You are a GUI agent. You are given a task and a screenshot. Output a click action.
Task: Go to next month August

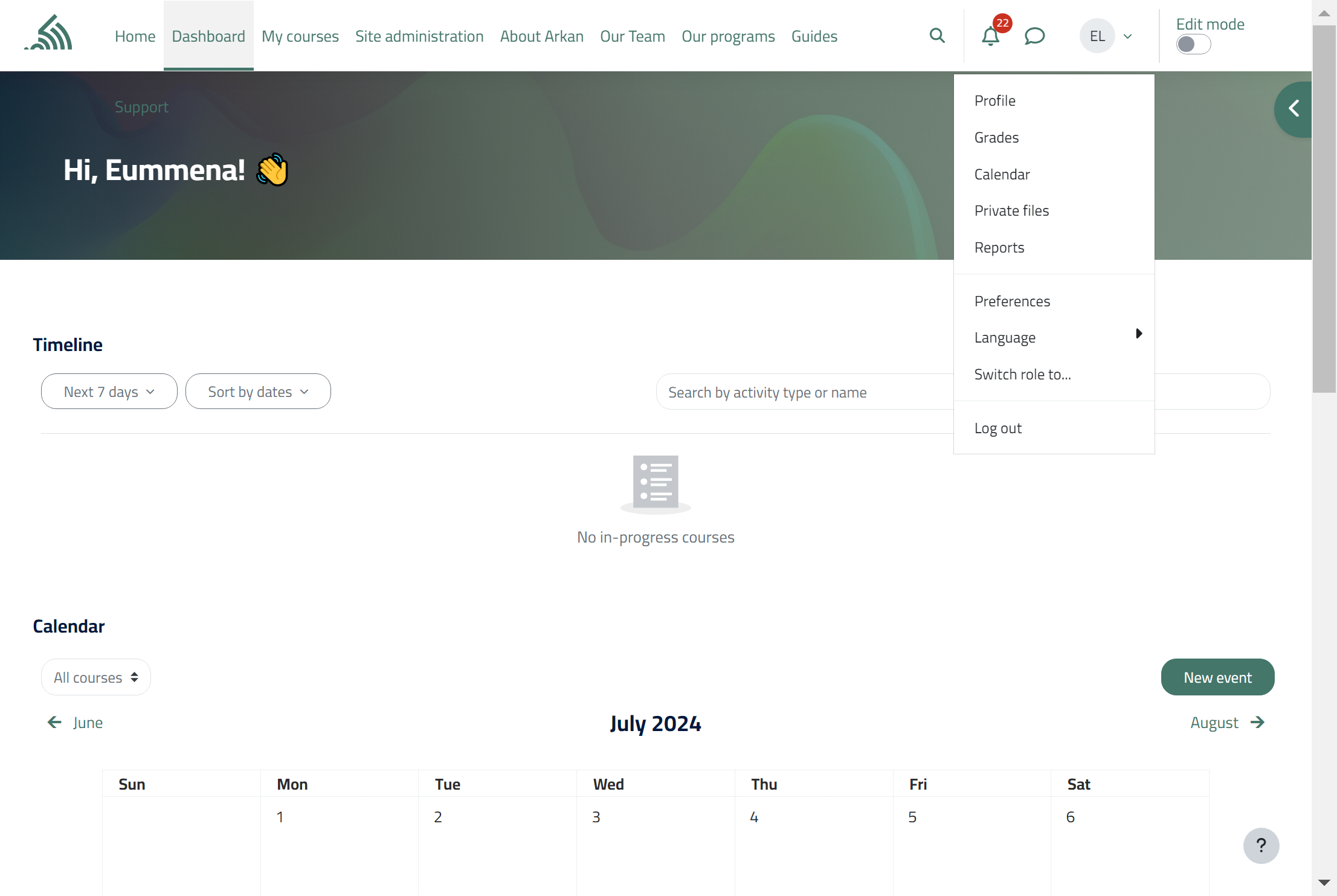pos(1227,723)
